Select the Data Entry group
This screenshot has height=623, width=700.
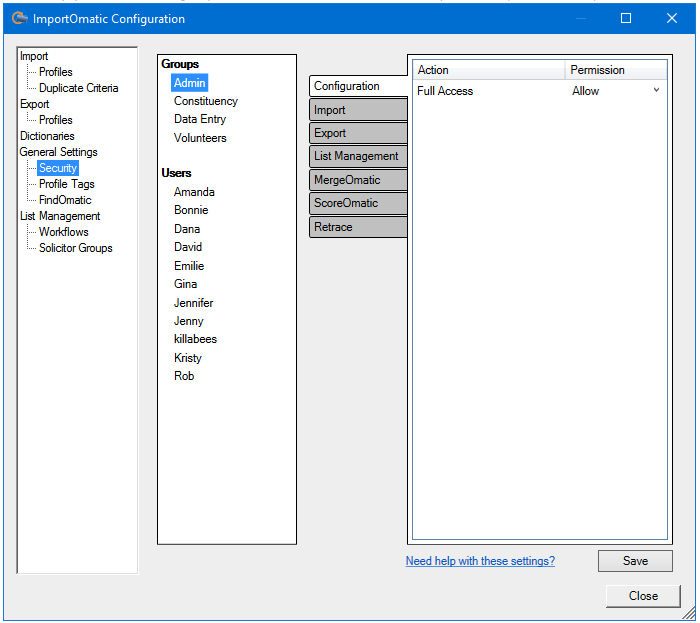[200, 119]
